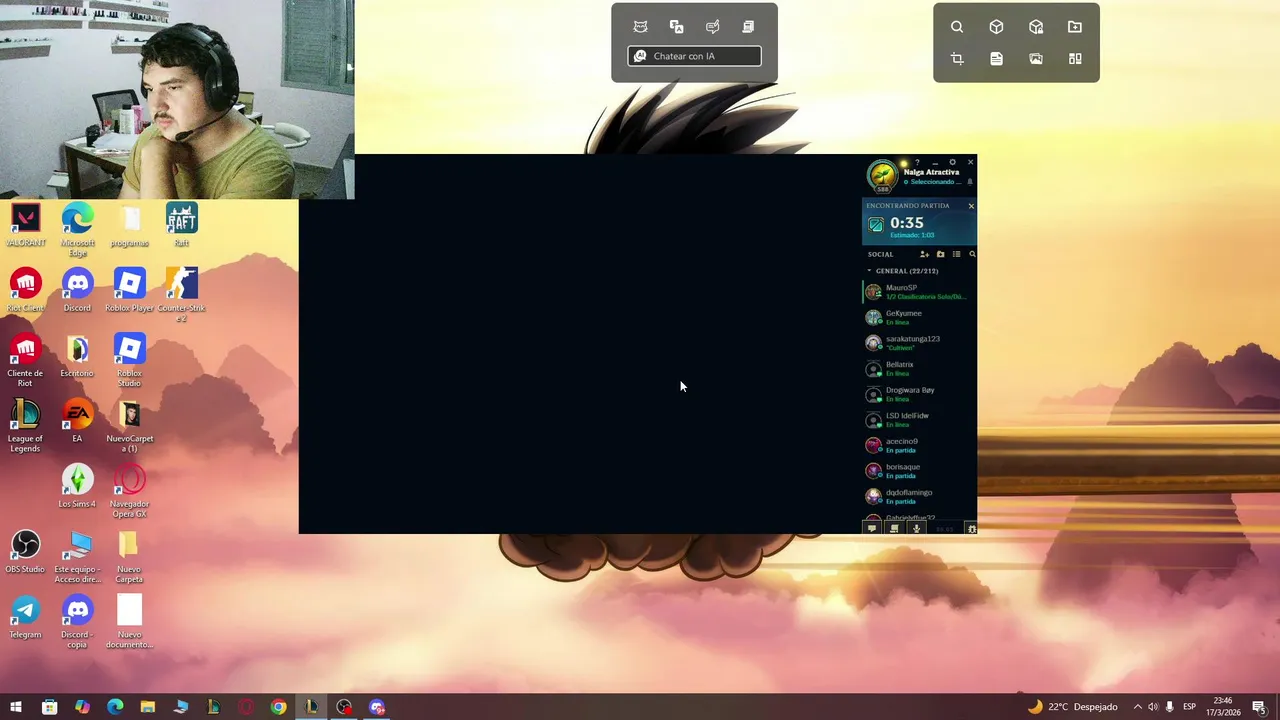Open the OBS Studio desktop shortcut

point(25,551)
